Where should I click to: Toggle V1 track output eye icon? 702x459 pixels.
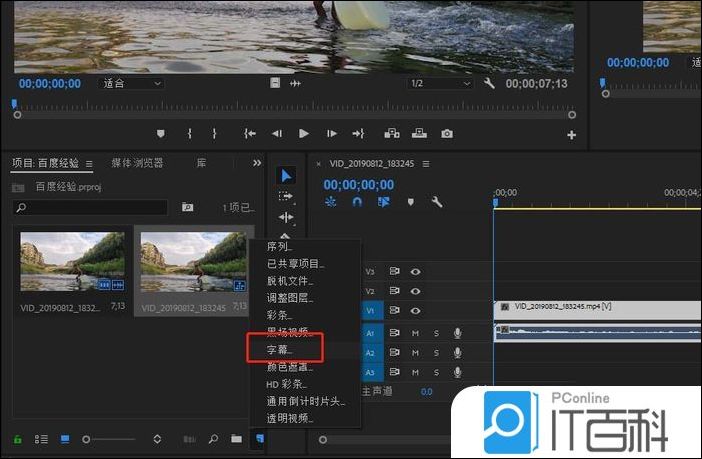(x=415, y=311)
